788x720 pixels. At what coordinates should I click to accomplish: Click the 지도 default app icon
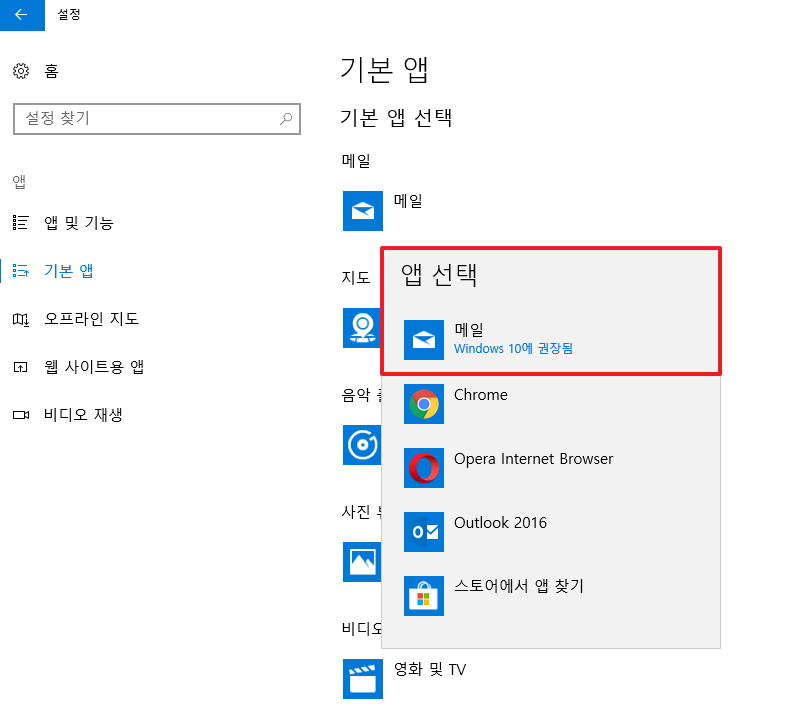tap(362, 328)
